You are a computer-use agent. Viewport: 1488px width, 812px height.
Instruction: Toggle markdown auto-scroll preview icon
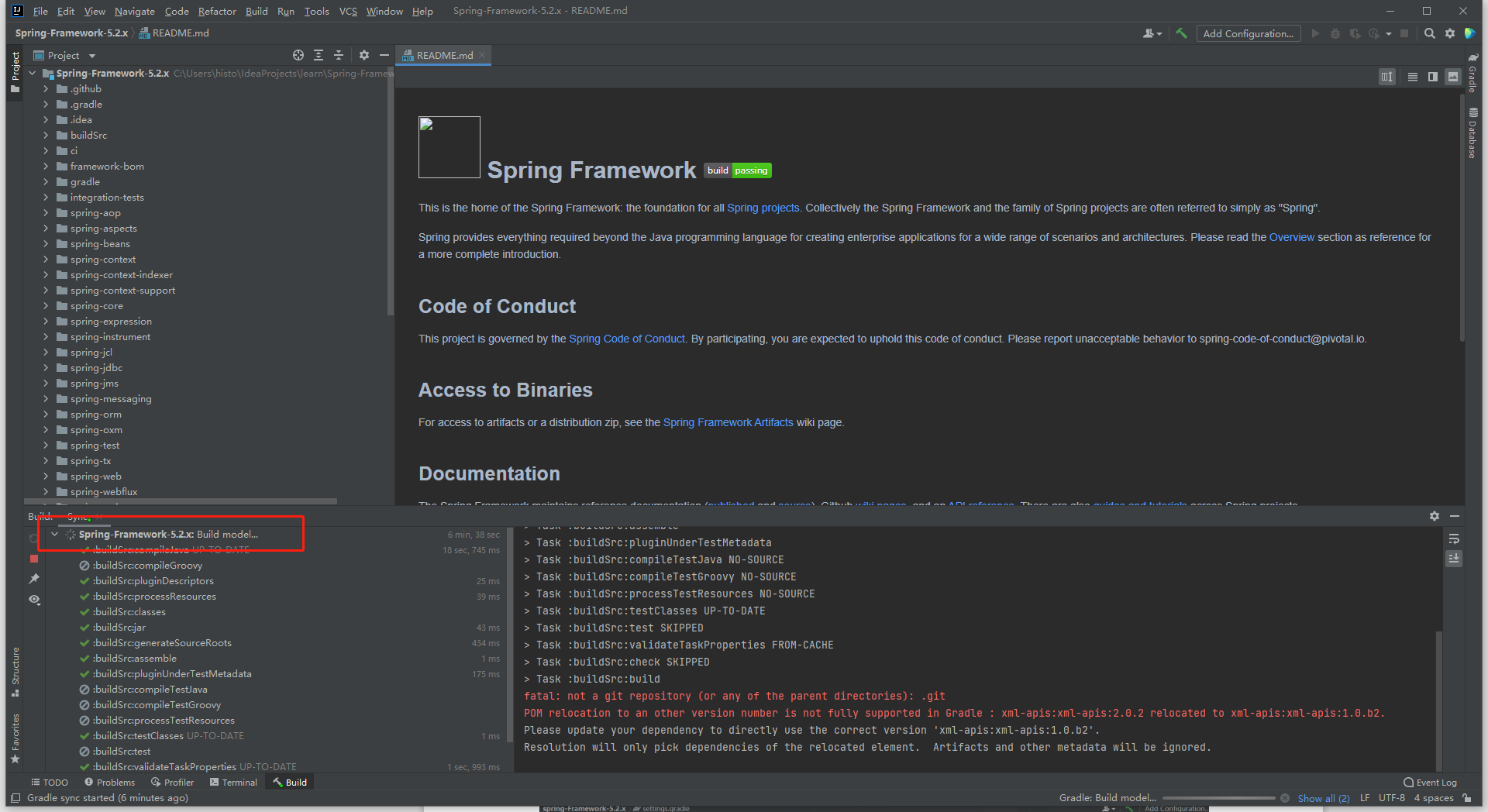click(x=1387, y=77)
